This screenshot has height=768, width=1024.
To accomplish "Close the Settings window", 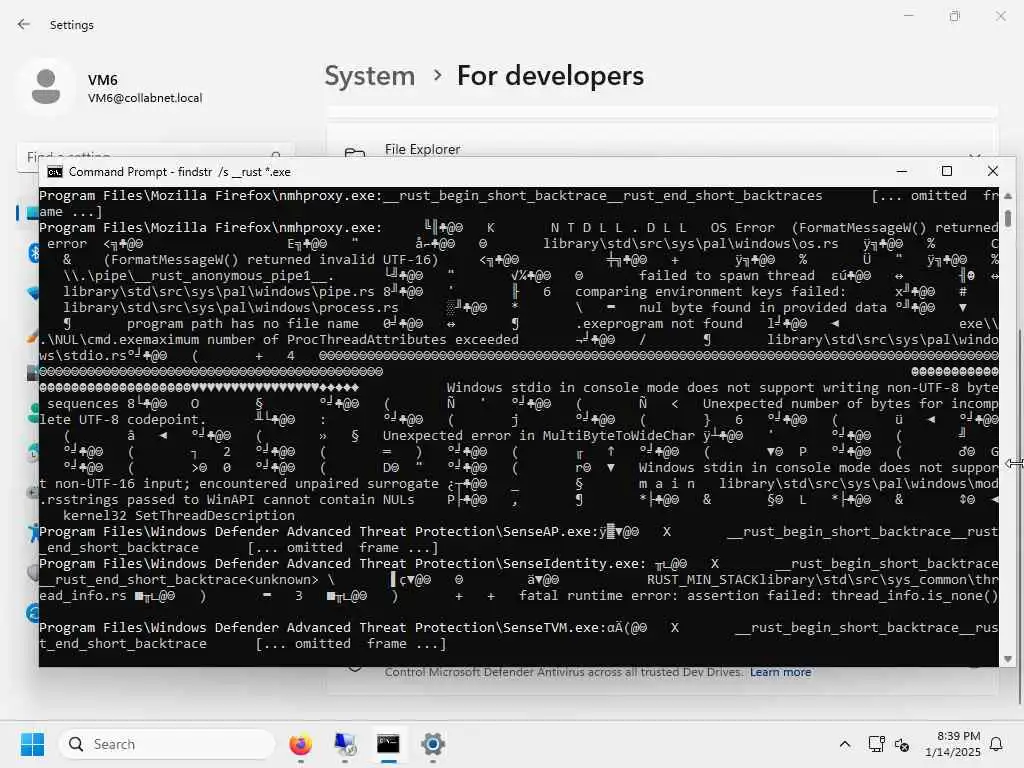I will pyautogui.click(x=1000, y=16).
